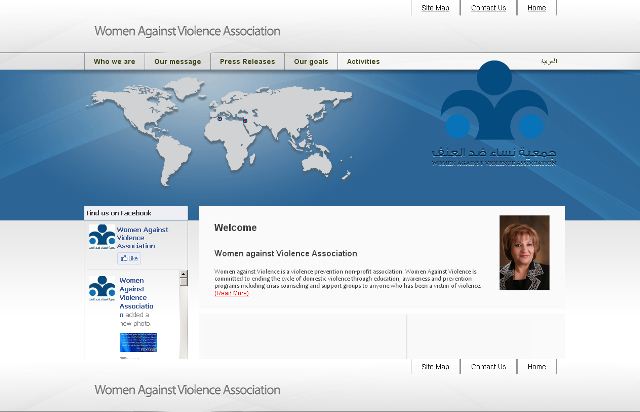This screenshot has width=640, height=412.
Task: Click the Facebook feed scrollbar up arrow
Action: 184,274
